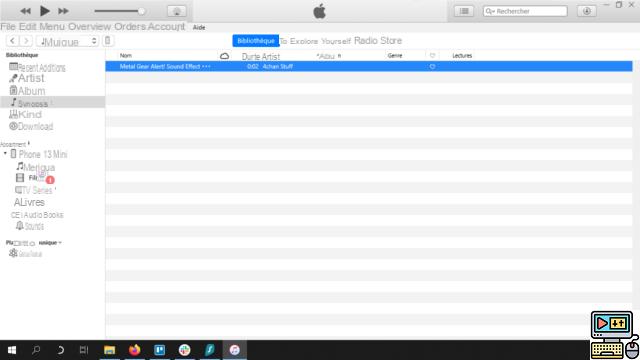Screen dimensions: 640x360
Task: Click the Rechercher search field
Action: [525, 11]
